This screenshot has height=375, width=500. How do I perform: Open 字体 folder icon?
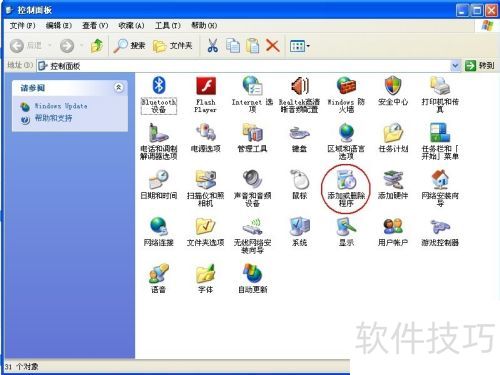(x=206, y=278)
